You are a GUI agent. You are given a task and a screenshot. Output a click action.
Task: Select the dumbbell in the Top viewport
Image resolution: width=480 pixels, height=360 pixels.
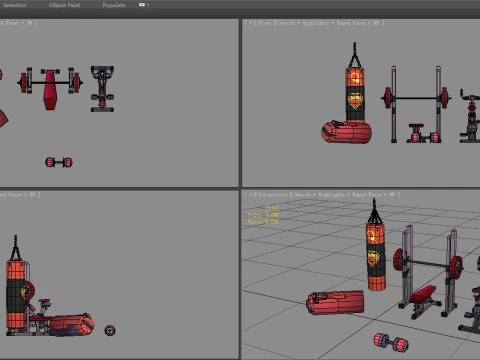59,162
